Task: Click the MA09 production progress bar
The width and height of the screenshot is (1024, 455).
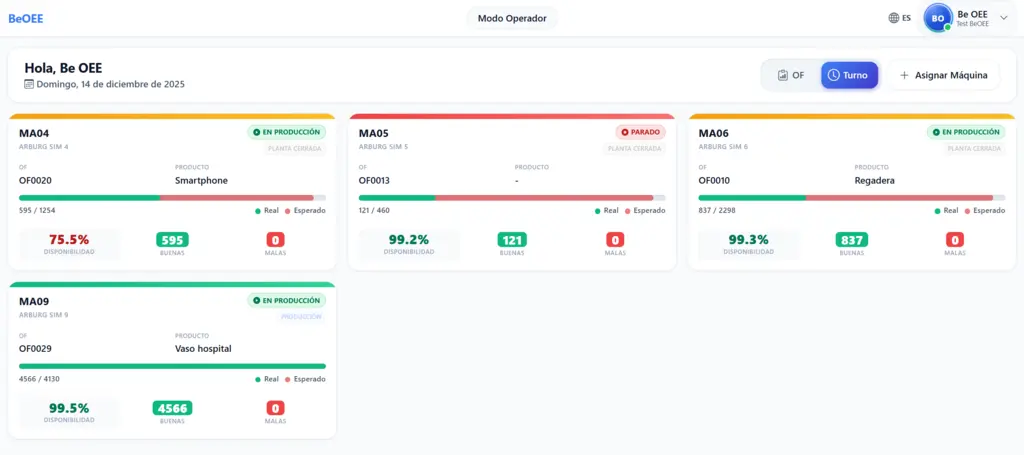Action: pyautogui.click(x=172, y=366)
